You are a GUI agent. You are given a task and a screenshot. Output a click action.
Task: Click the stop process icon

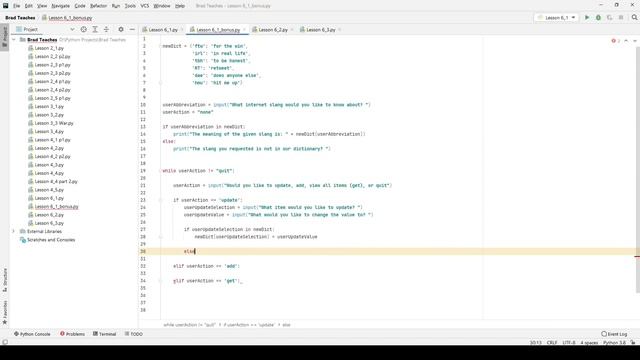621,18
